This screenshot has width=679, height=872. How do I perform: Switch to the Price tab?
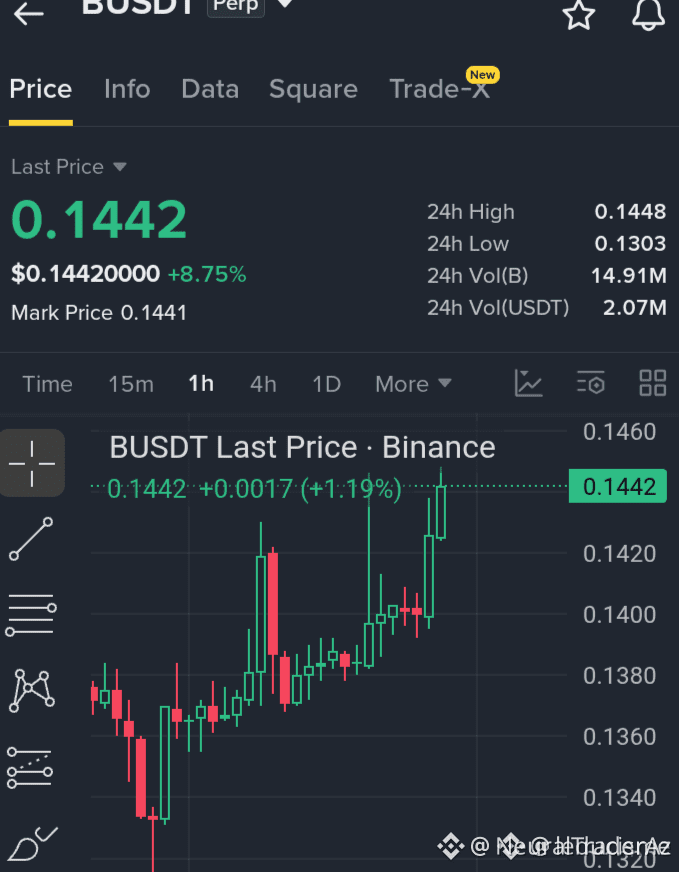pyautogui.click(x=41, y=89)
